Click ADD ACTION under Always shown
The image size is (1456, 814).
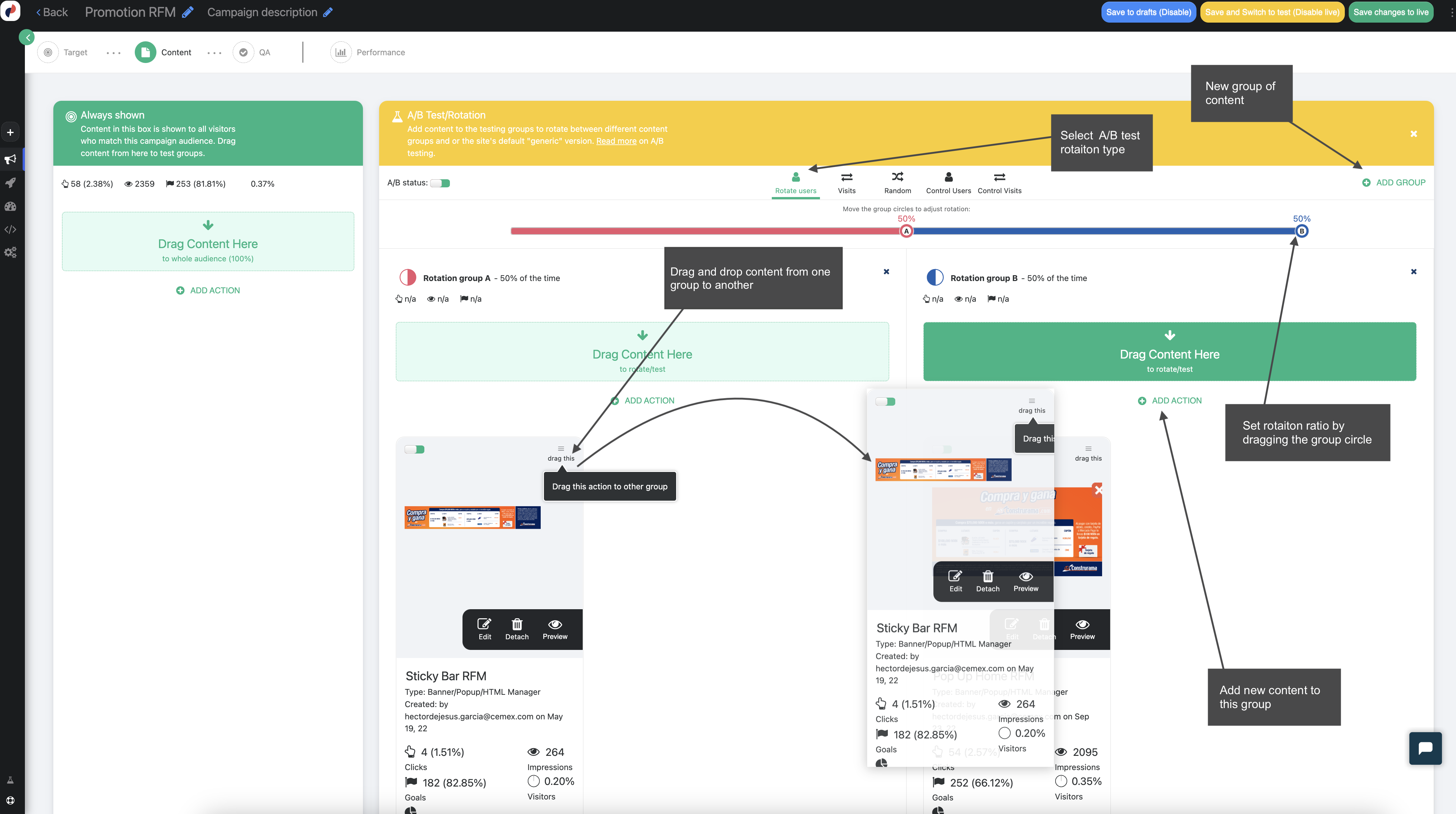pos(208,290)
